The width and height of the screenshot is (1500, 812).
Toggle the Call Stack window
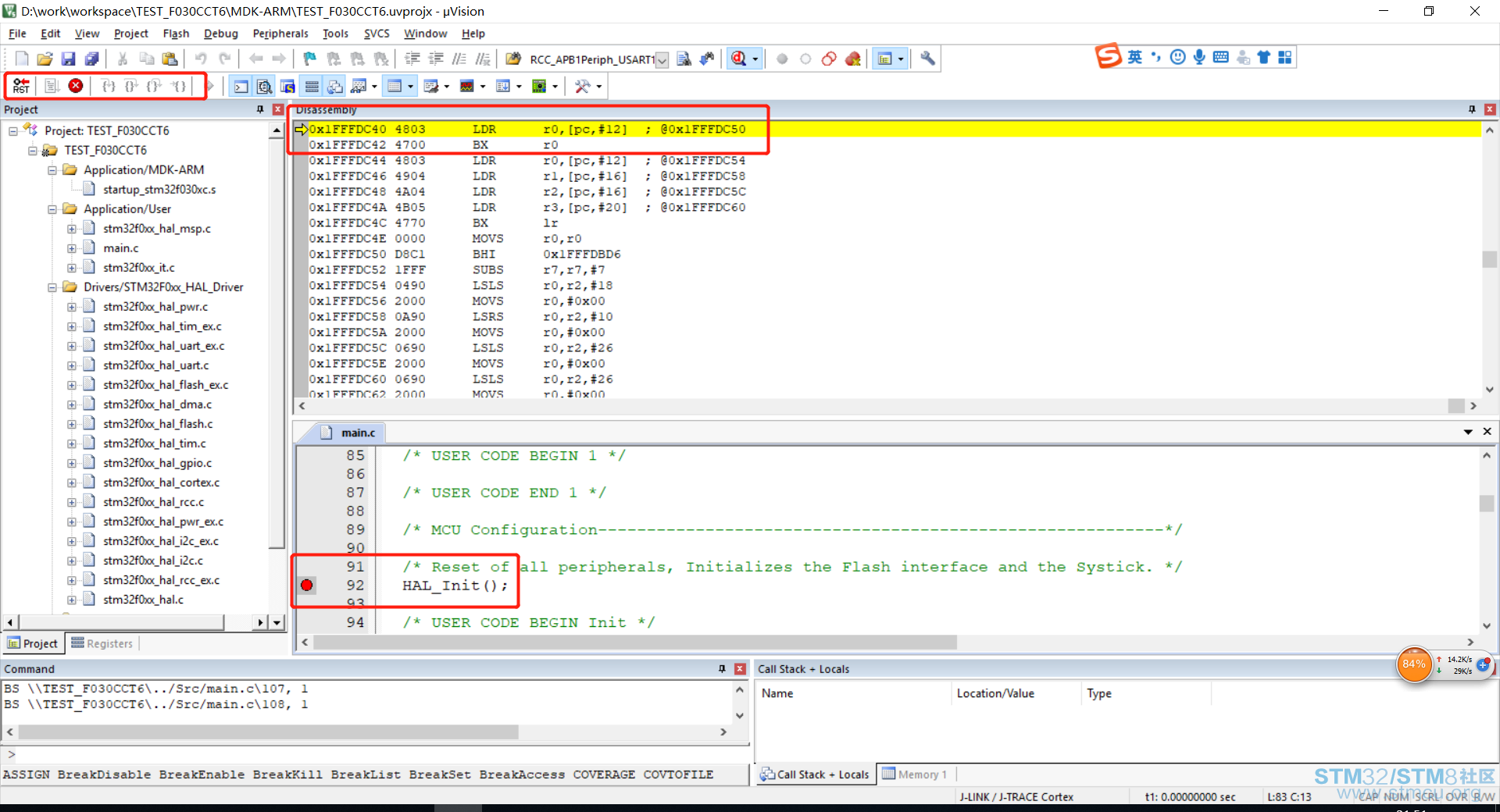click(335, 86)
